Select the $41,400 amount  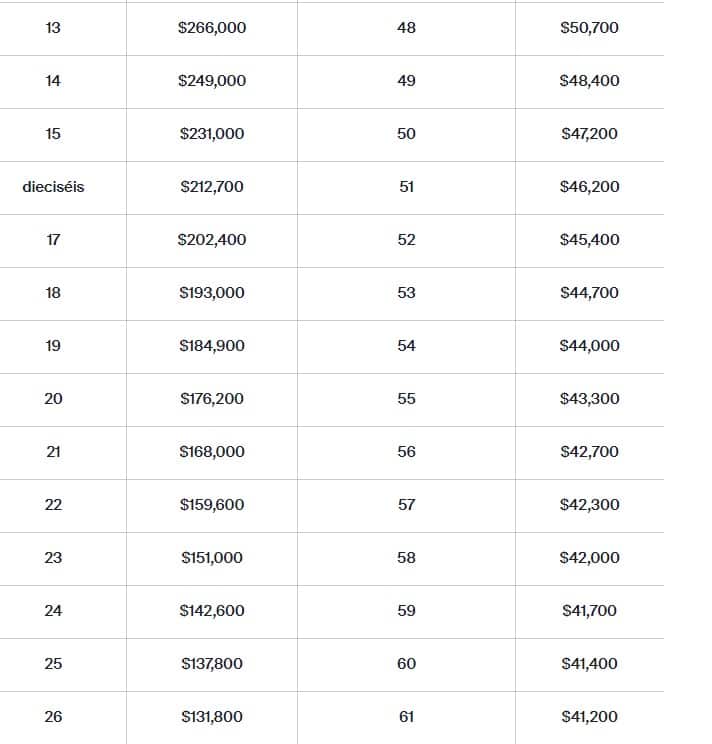click(589, 664)
